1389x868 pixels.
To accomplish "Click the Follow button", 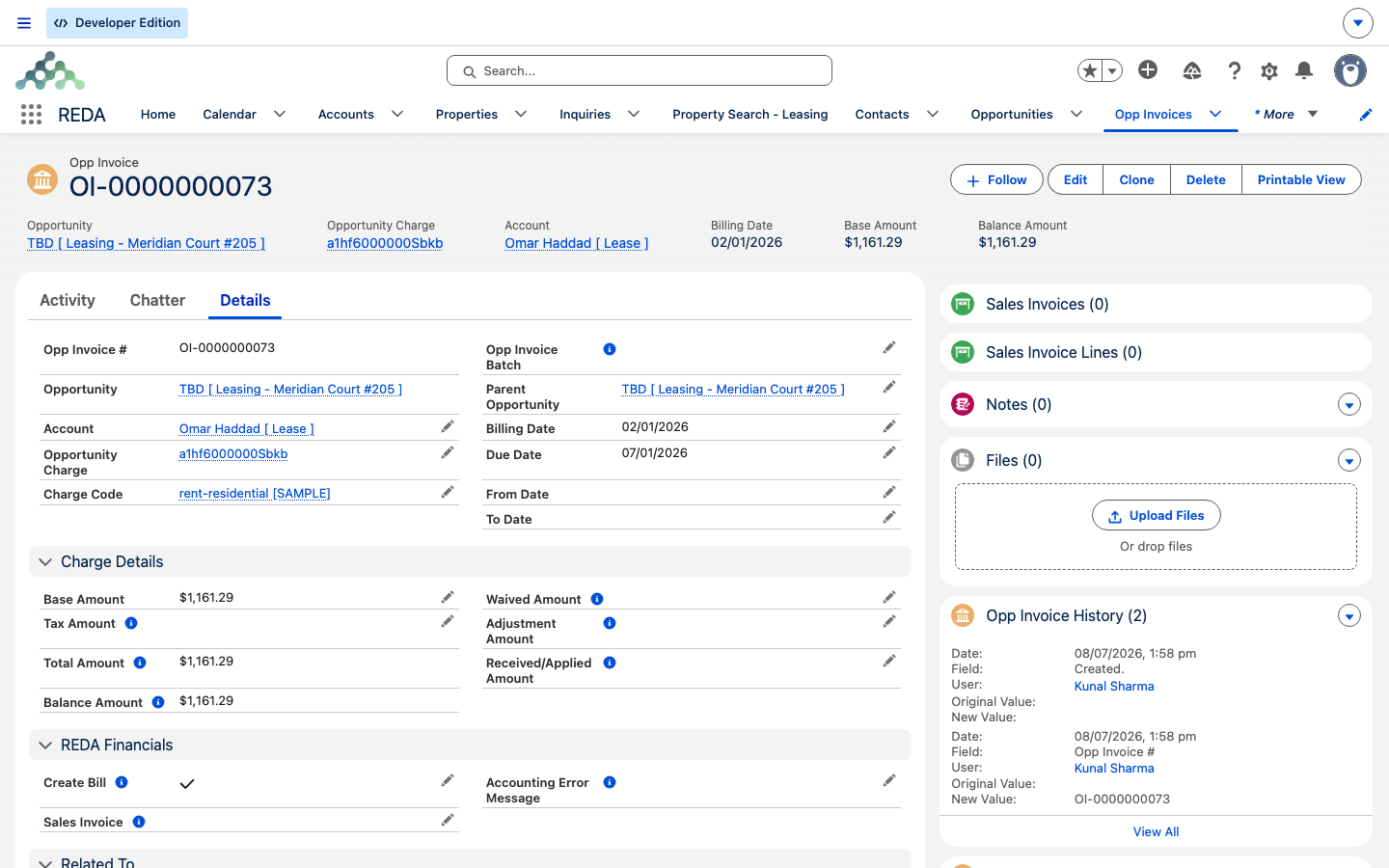I will click(996, 180).
